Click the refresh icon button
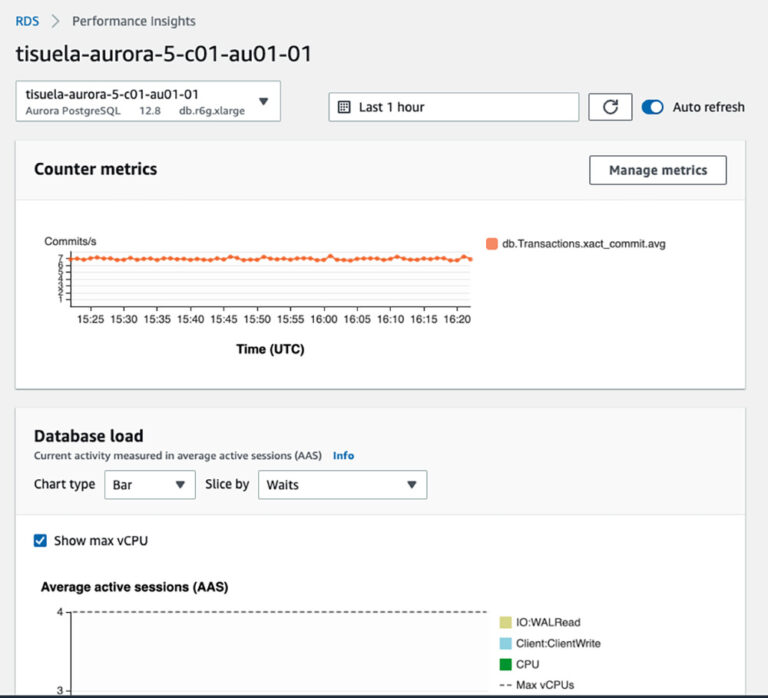Screen dimensions: 768x698 tap(610, 107)
